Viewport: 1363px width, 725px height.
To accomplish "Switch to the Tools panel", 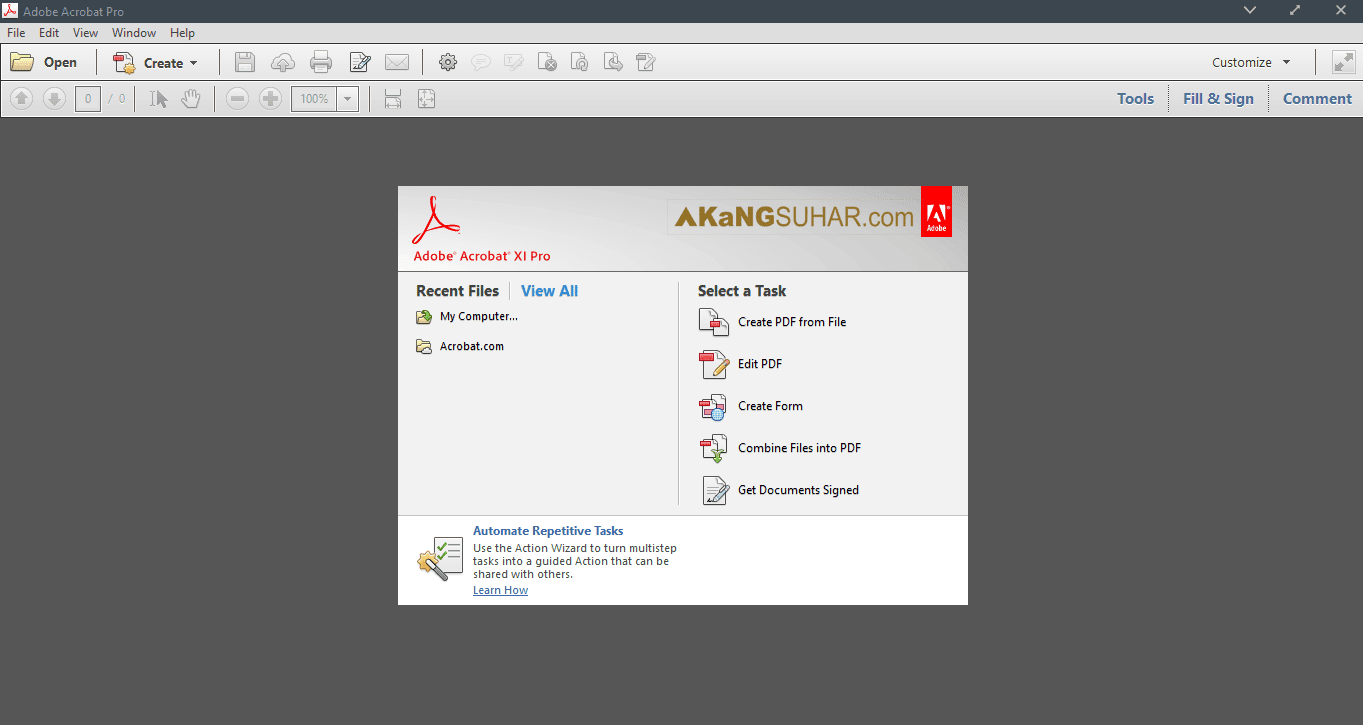I will [1135, 98].
